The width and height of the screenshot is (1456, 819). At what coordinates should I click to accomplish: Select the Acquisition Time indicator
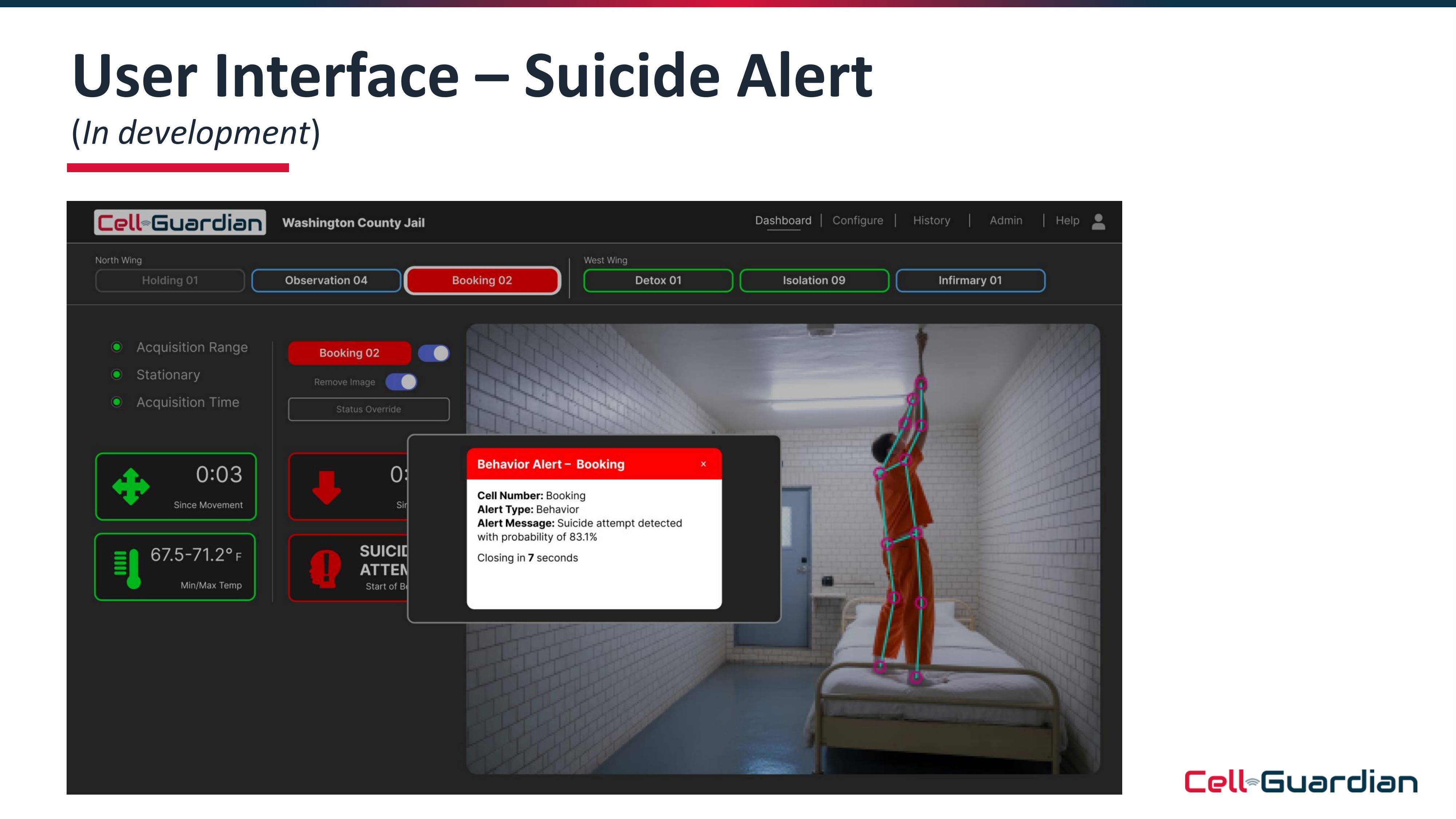(116, 403)
